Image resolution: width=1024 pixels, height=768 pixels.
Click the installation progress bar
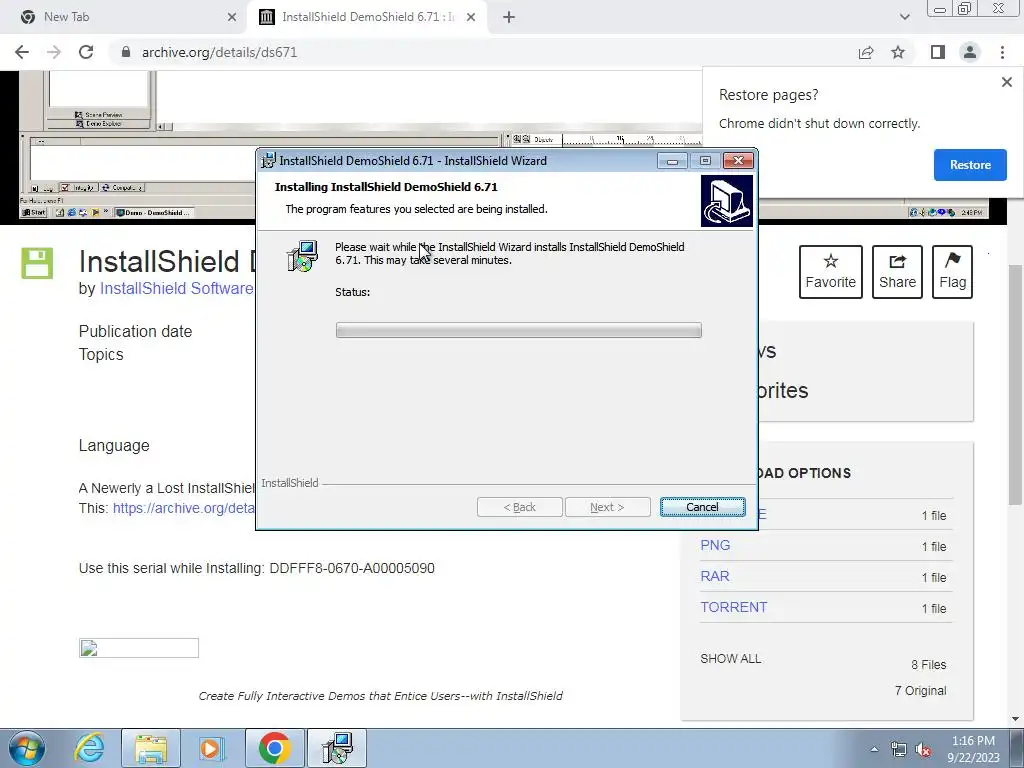519,330
